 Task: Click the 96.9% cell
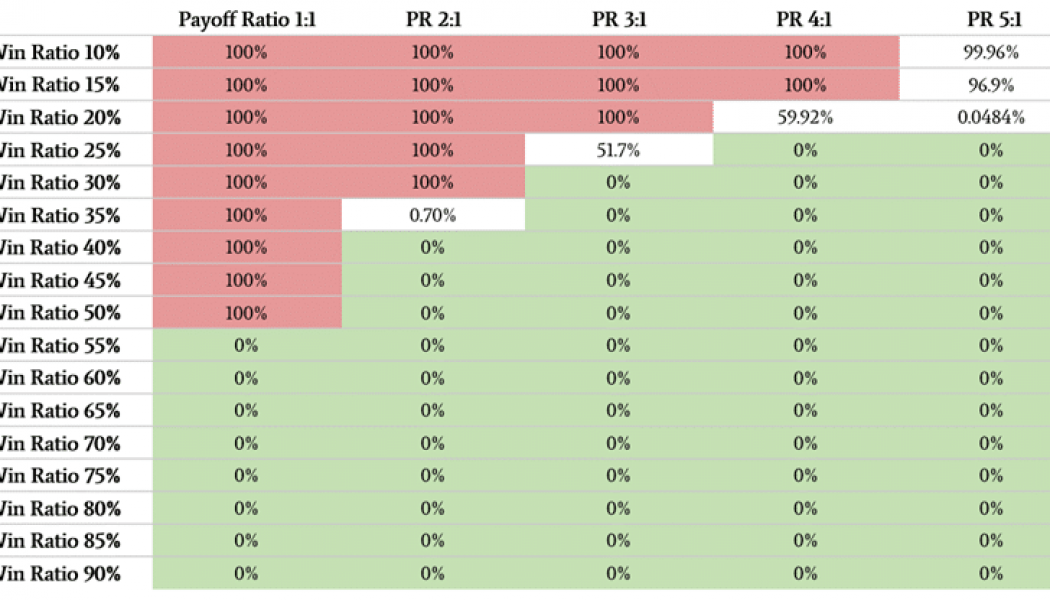click(x=991, y=85)
